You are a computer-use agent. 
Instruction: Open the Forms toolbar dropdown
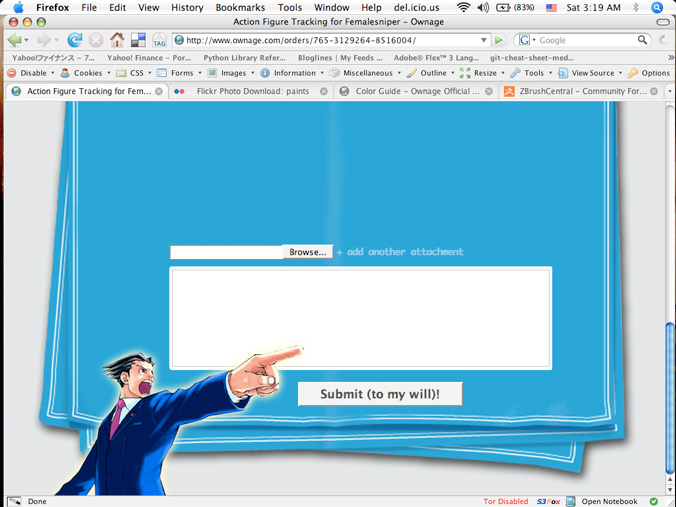(179, 73)
